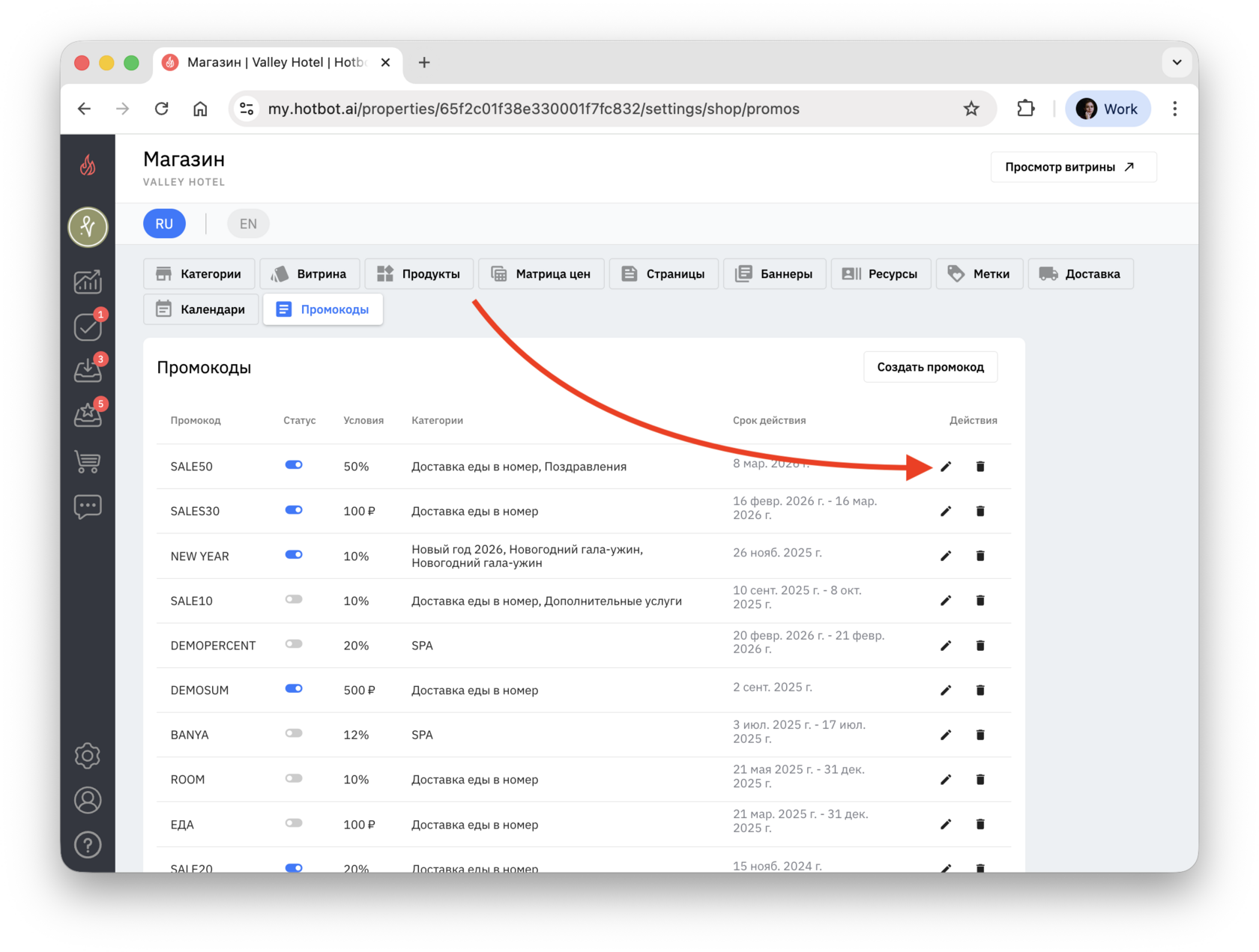Open the Work profile menu
The height and width of the screenshot is (952, 1259).
click(1108, 109)
